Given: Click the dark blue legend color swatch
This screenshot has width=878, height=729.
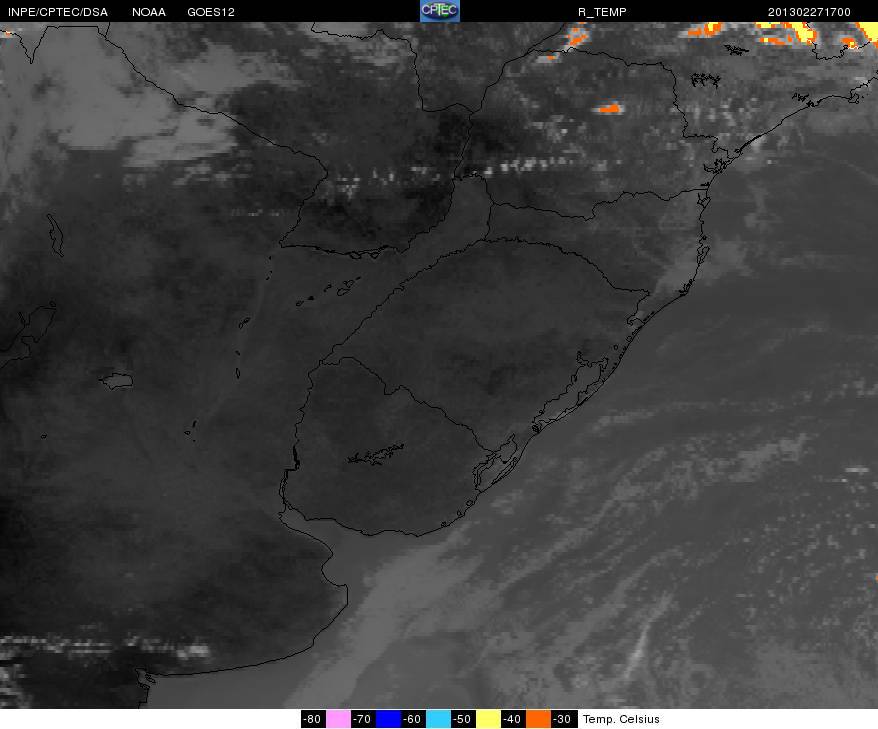Looking at the screenshot, I should pyautogui.click(x=388, y=719).
